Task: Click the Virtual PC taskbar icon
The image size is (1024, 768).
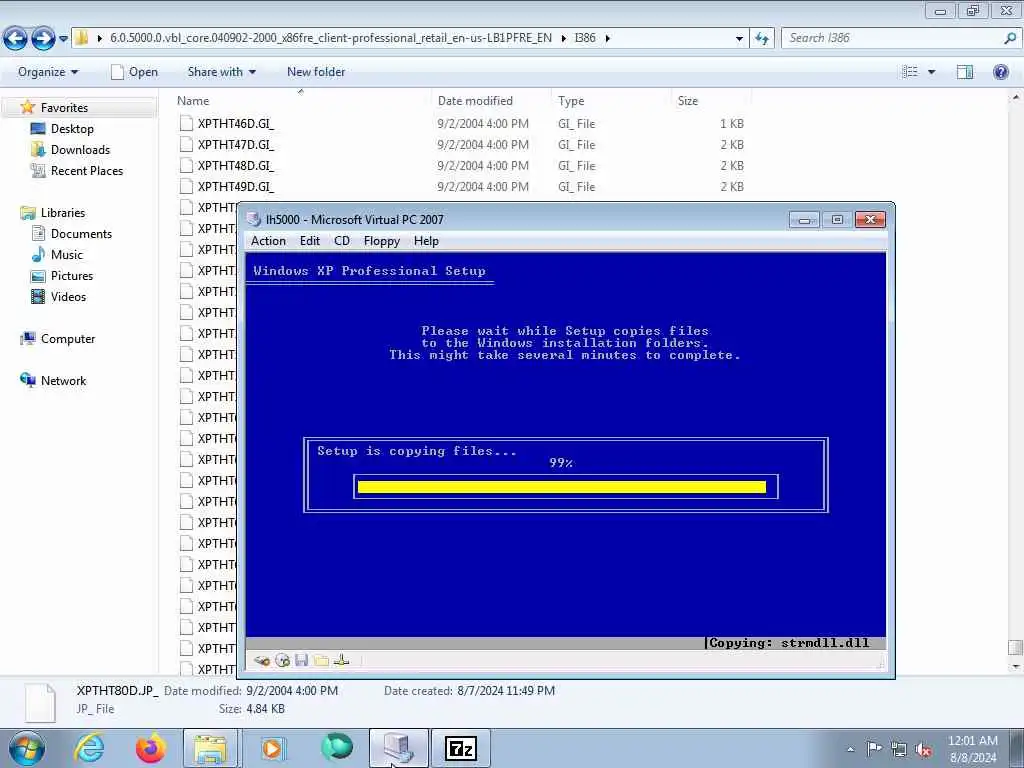Action: (x=398, y=748)
